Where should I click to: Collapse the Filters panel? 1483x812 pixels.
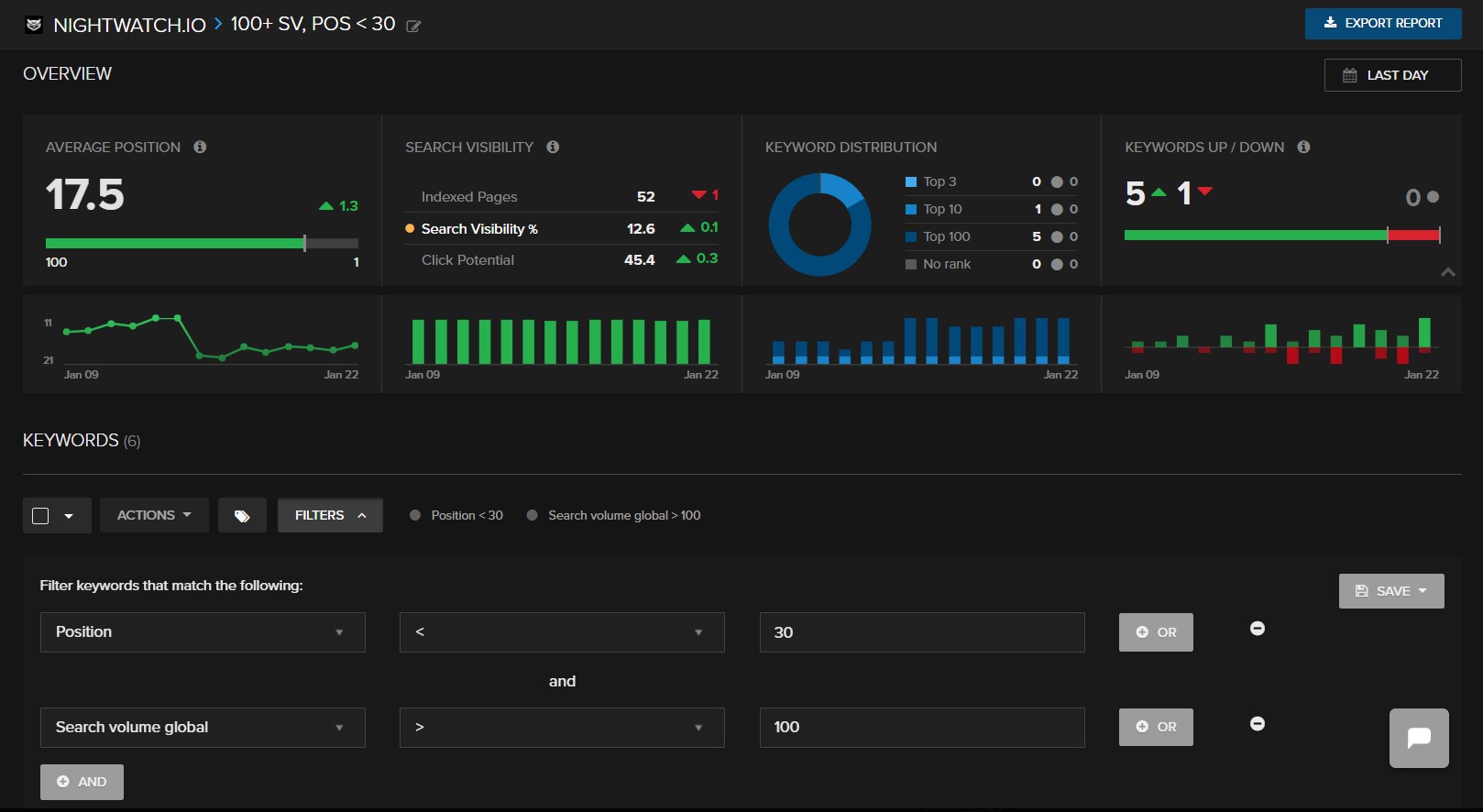[x=330, y=516]
